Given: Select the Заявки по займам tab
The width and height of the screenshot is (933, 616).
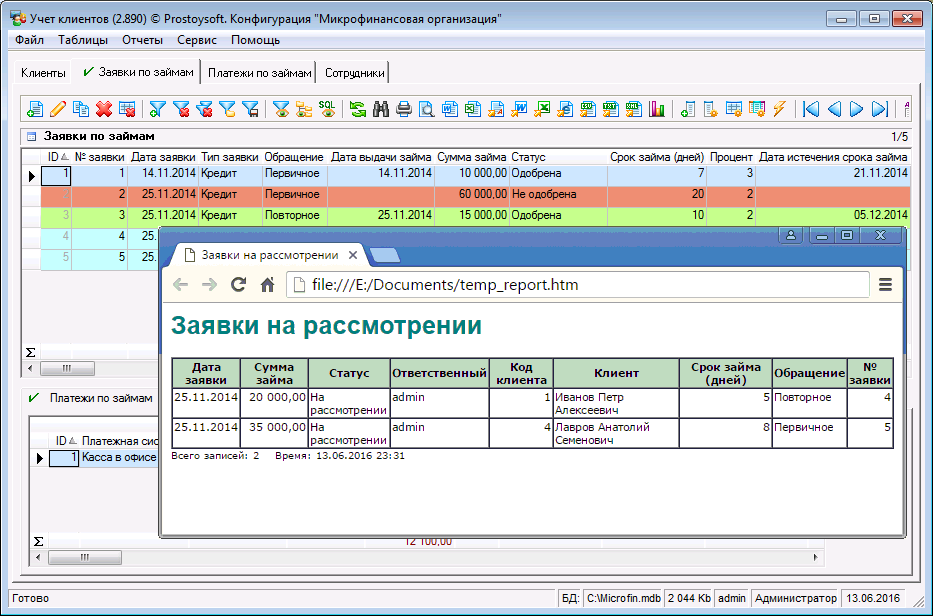Looking at the screenshot, I should click(137, 72).
